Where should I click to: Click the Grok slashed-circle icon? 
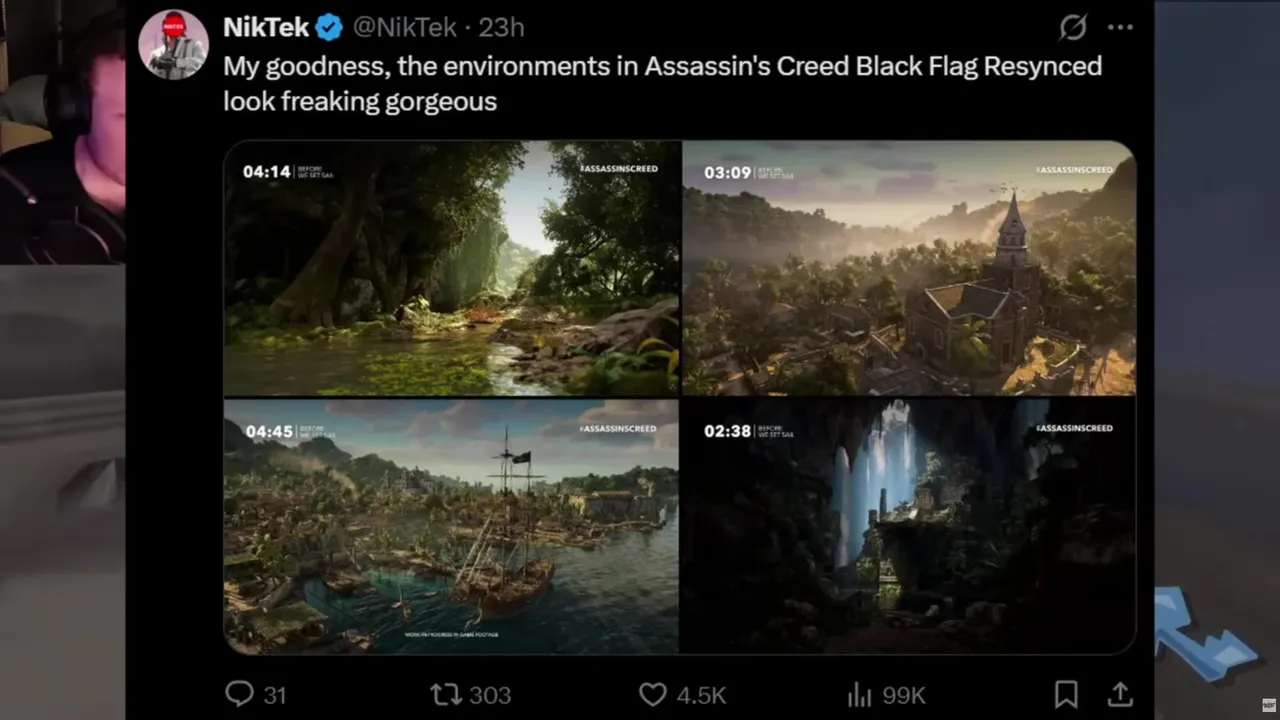tap(1073, 28)
